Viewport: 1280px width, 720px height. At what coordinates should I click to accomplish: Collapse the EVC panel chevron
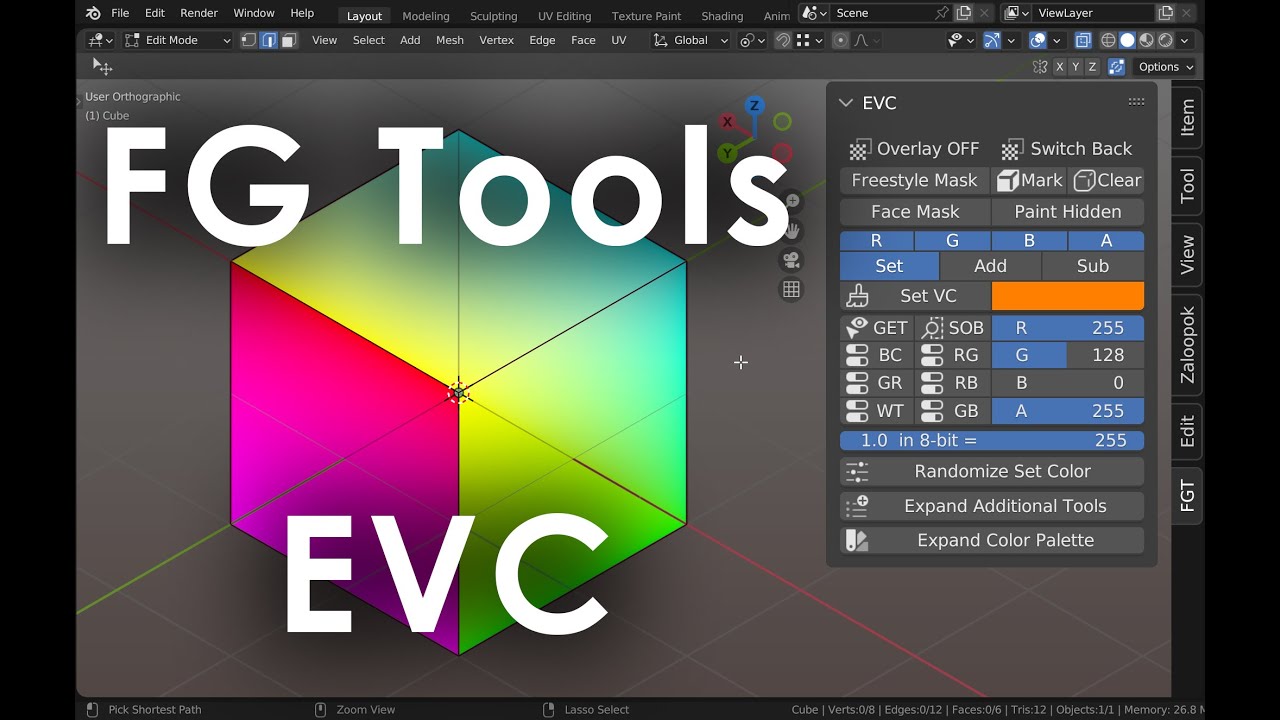pos(845,103)
